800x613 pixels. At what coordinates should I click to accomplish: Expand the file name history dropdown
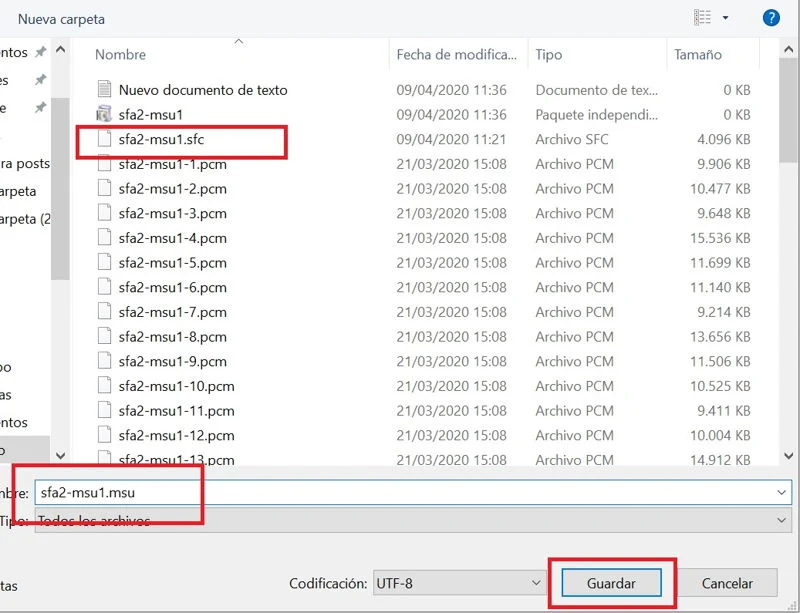781,493
